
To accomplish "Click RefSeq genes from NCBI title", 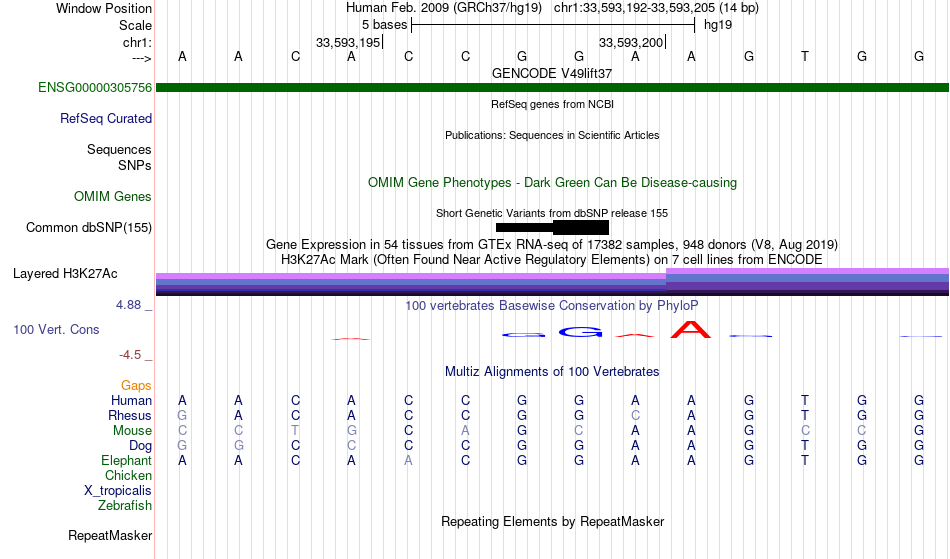I will (x=553, y=104).
